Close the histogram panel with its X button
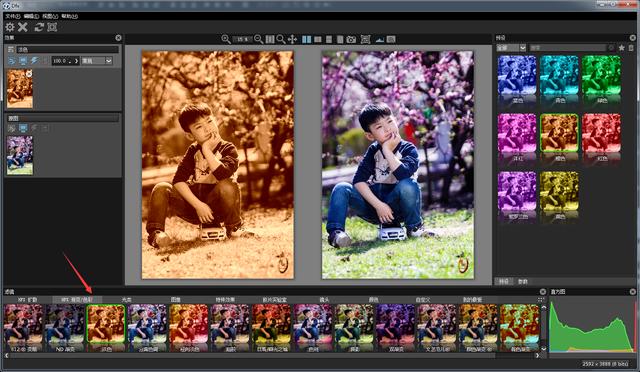Image resolution: width=640 pixels, height=372 pixels. pyautogui.click(x=633, y=292)
